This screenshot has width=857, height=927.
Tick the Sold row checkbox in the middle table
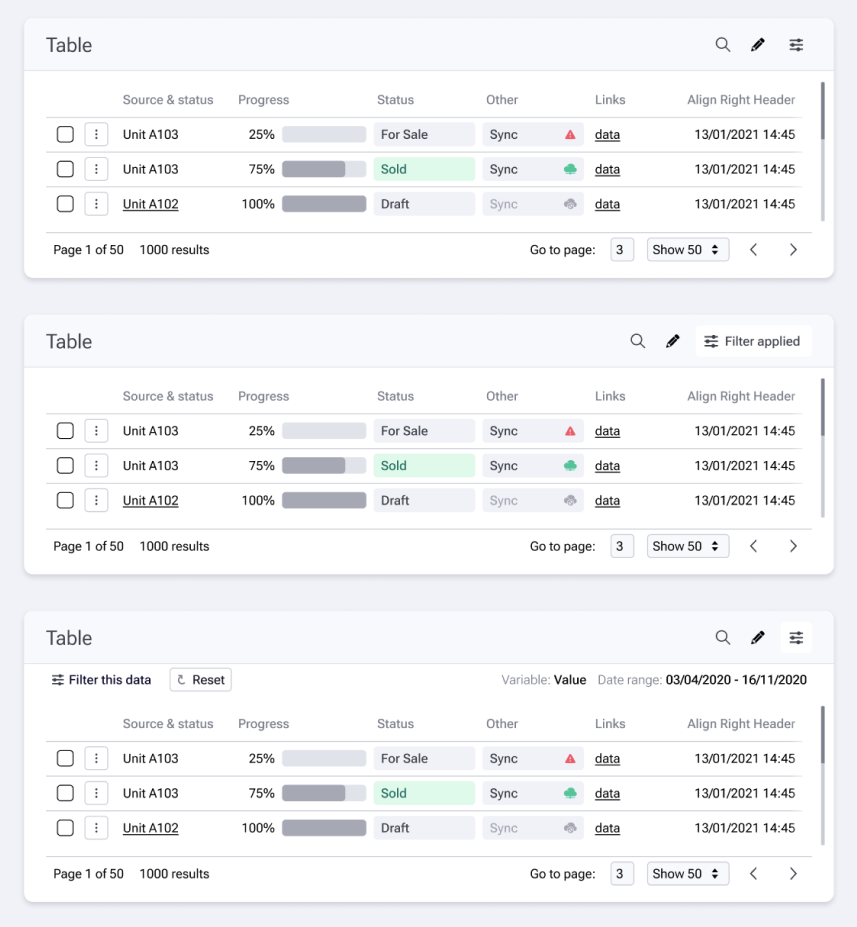[65, 466]
